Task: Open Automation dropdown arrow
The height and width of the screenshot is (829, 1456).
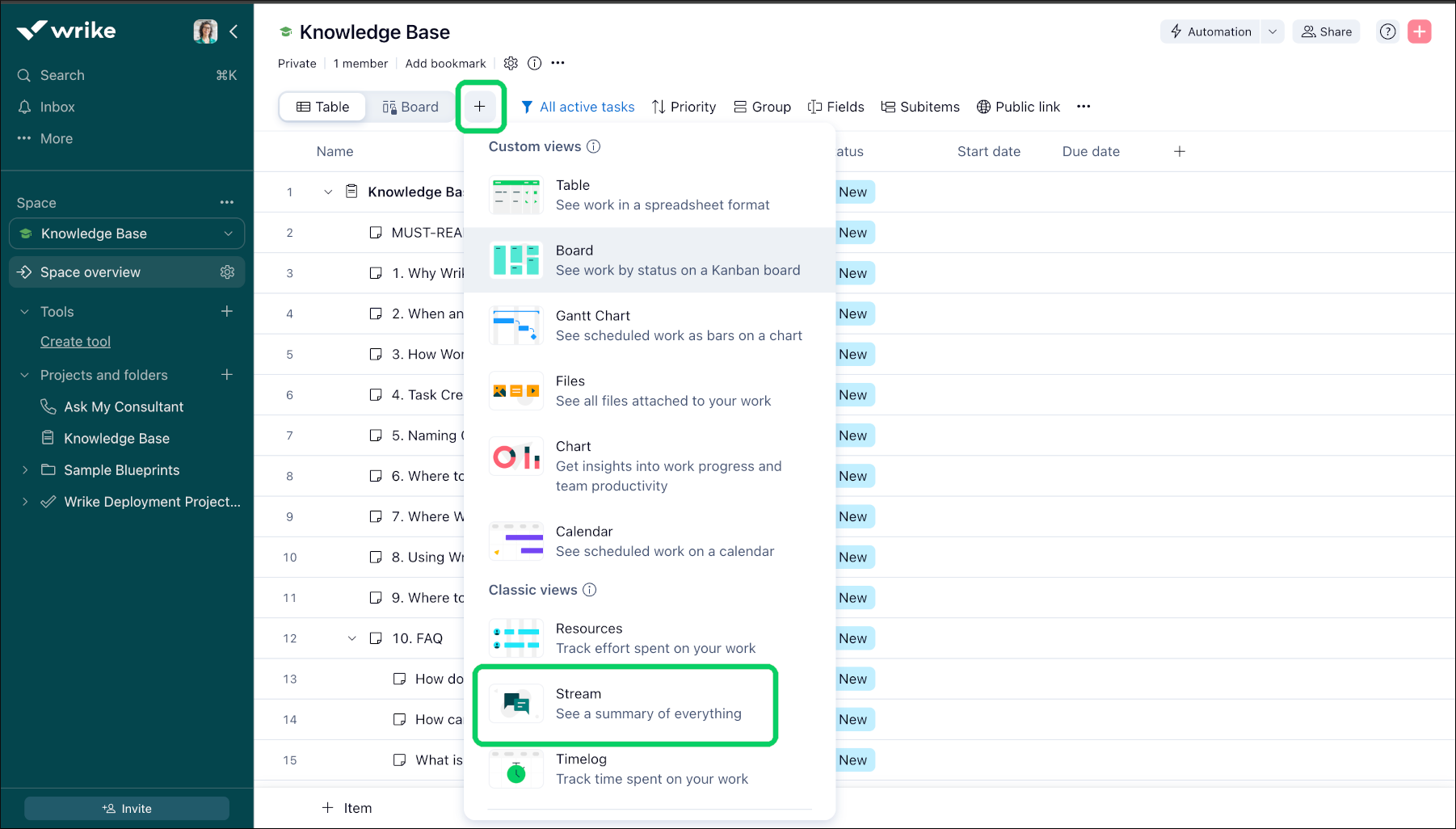Action: pos(1273,32)
